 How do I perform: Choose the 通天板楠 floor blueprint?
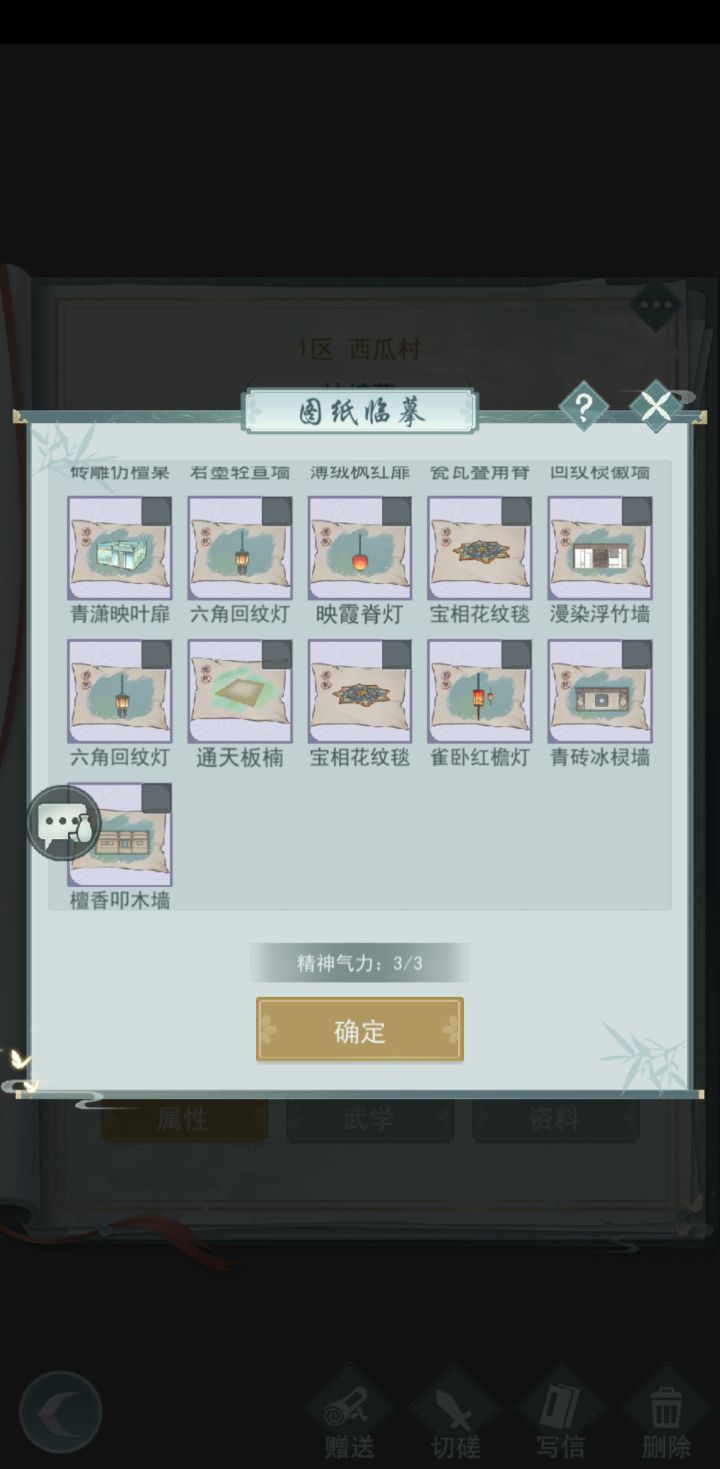240,692
